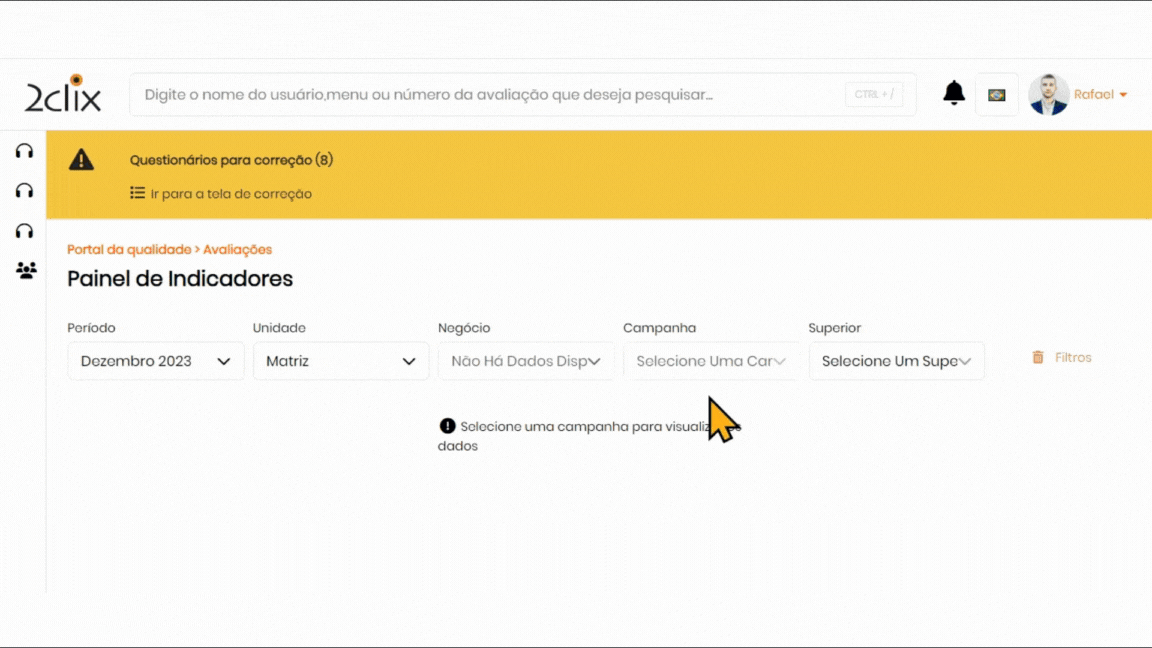Click Rafael's profile avatar

tap(1048, 95)
